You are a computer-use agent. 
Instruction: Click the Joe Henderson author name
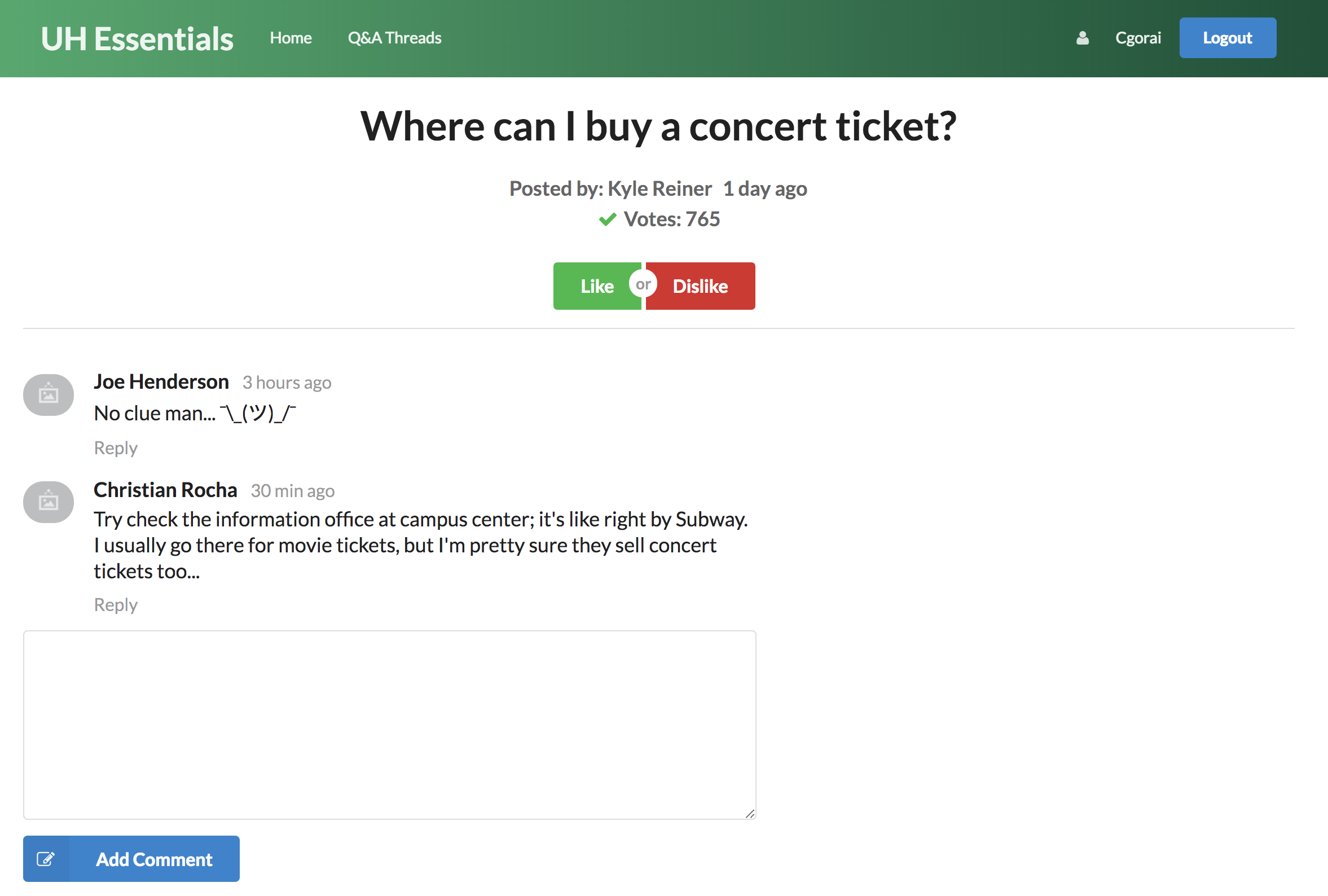coord(162,382)
